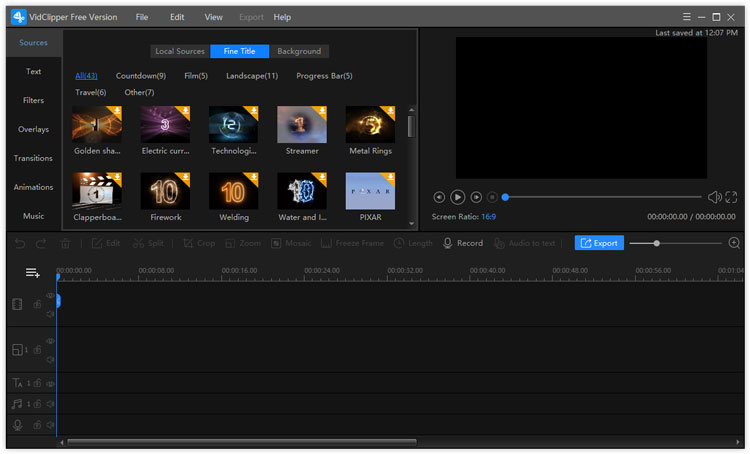Open the Zoom tool in toolbar
750x454 pixels.
[x=243, y=244]
